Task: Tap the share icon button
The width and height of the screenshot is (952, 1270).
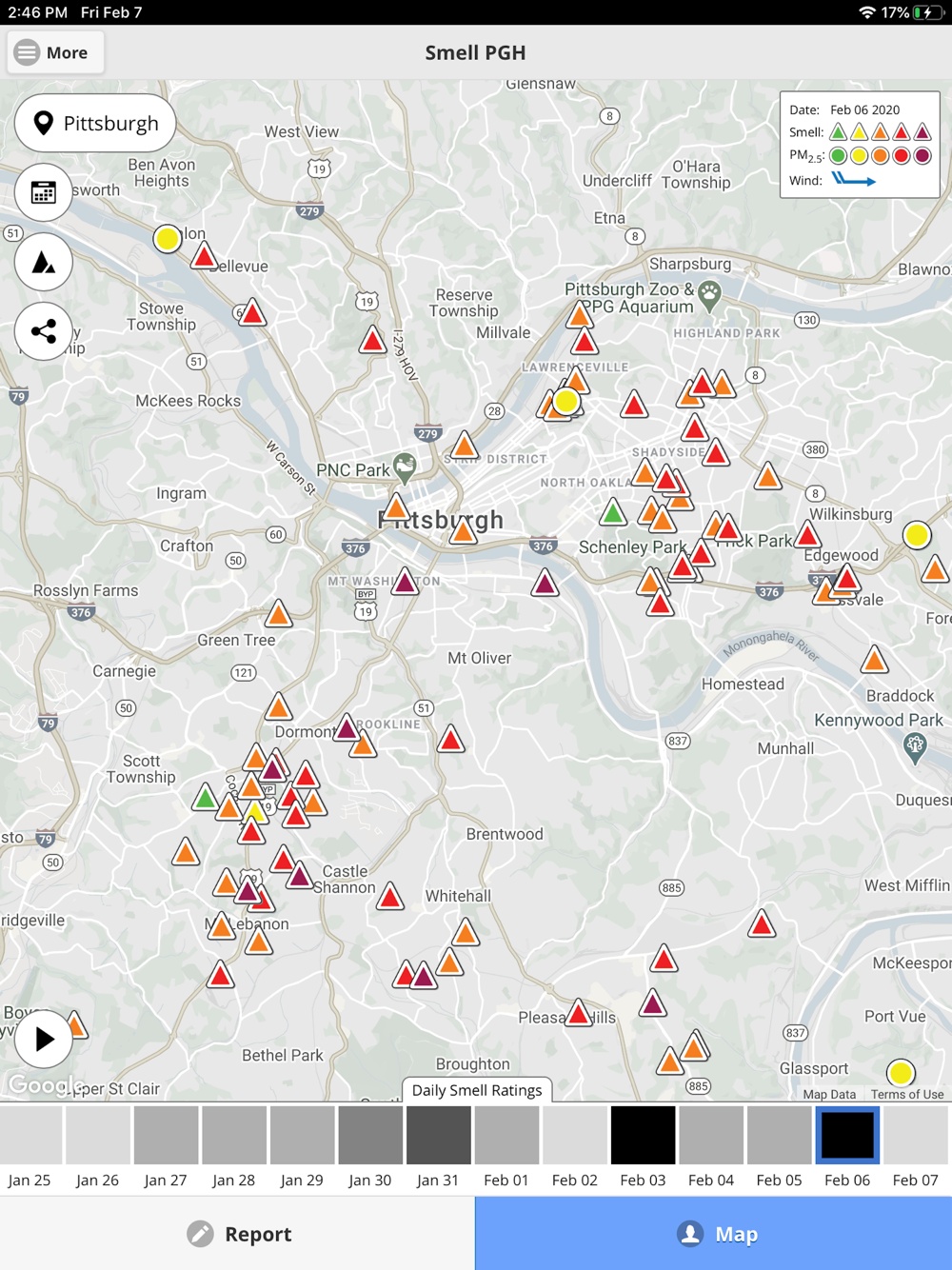Action: coord(44,331)
